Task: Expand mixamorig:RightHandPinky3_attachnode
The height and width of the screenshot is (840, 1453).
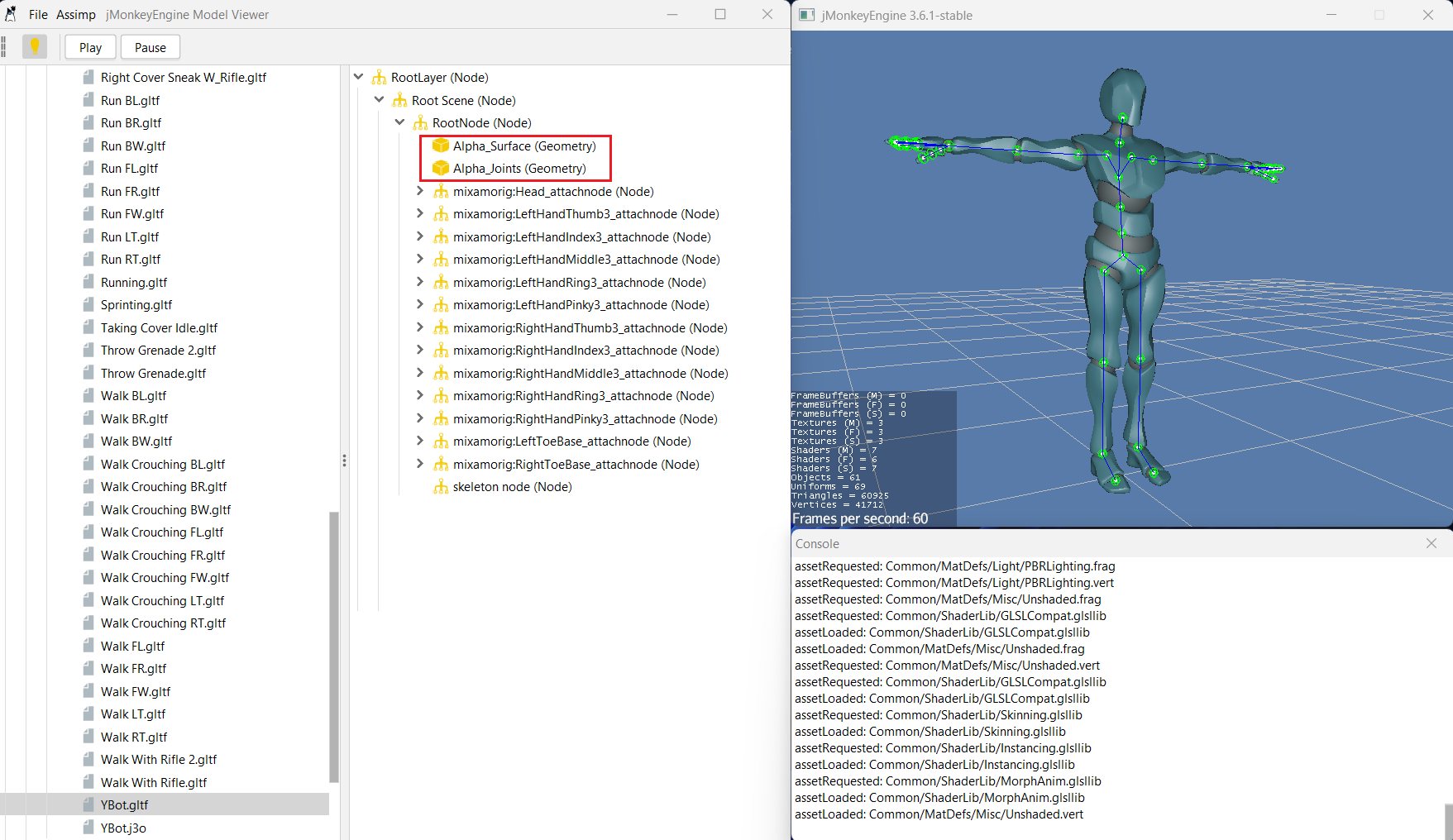Action: pos(420,418)
